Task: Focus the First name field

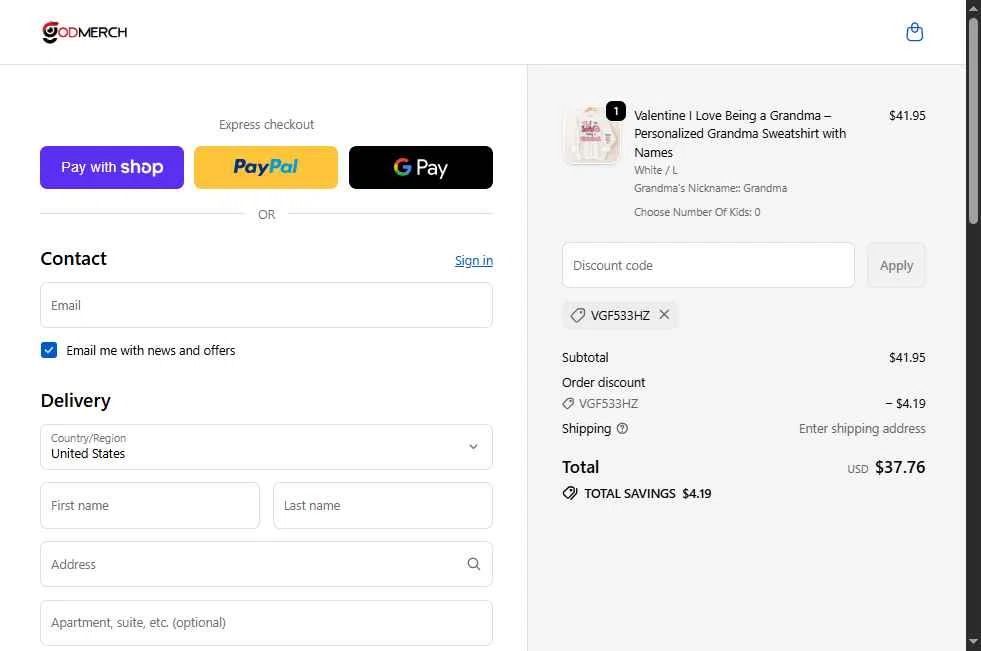Action: coord(150,505)
